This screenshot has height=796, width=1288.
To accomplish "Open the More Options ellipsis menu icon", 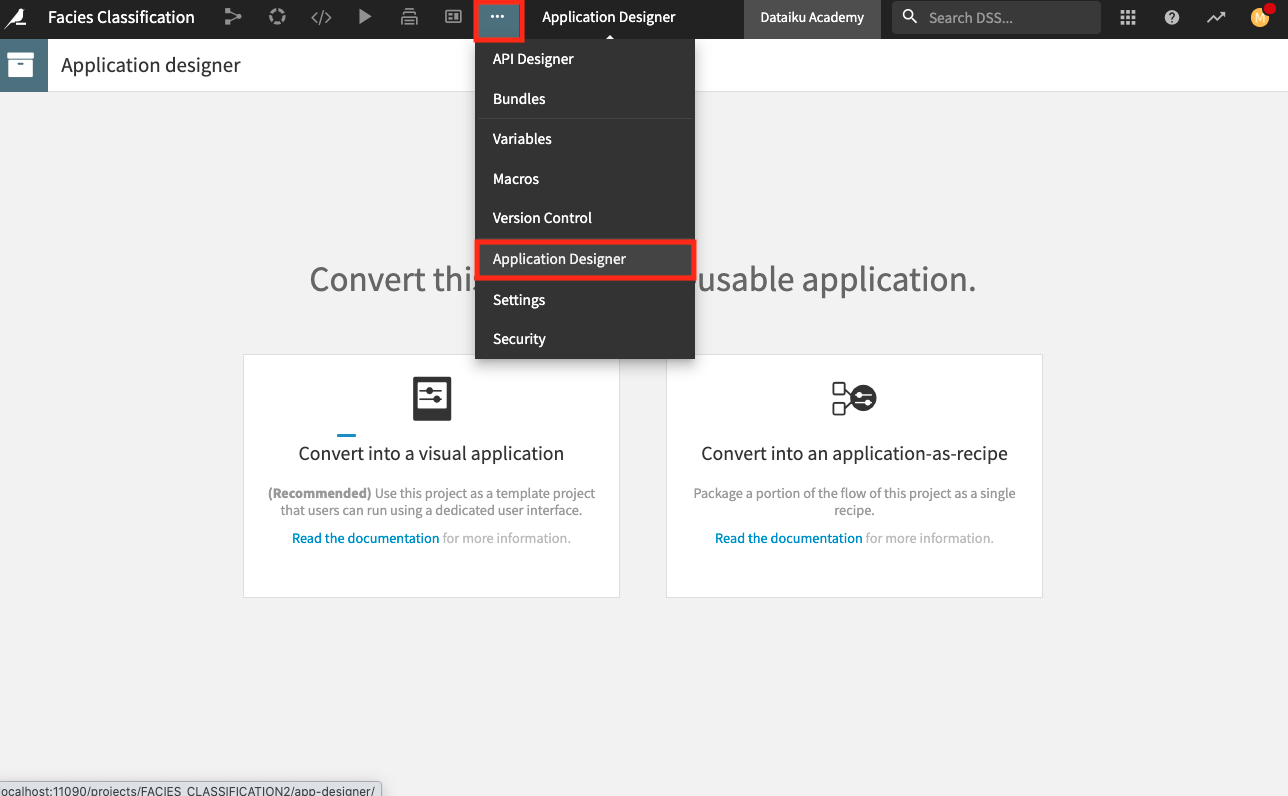I will pos(498,17).
